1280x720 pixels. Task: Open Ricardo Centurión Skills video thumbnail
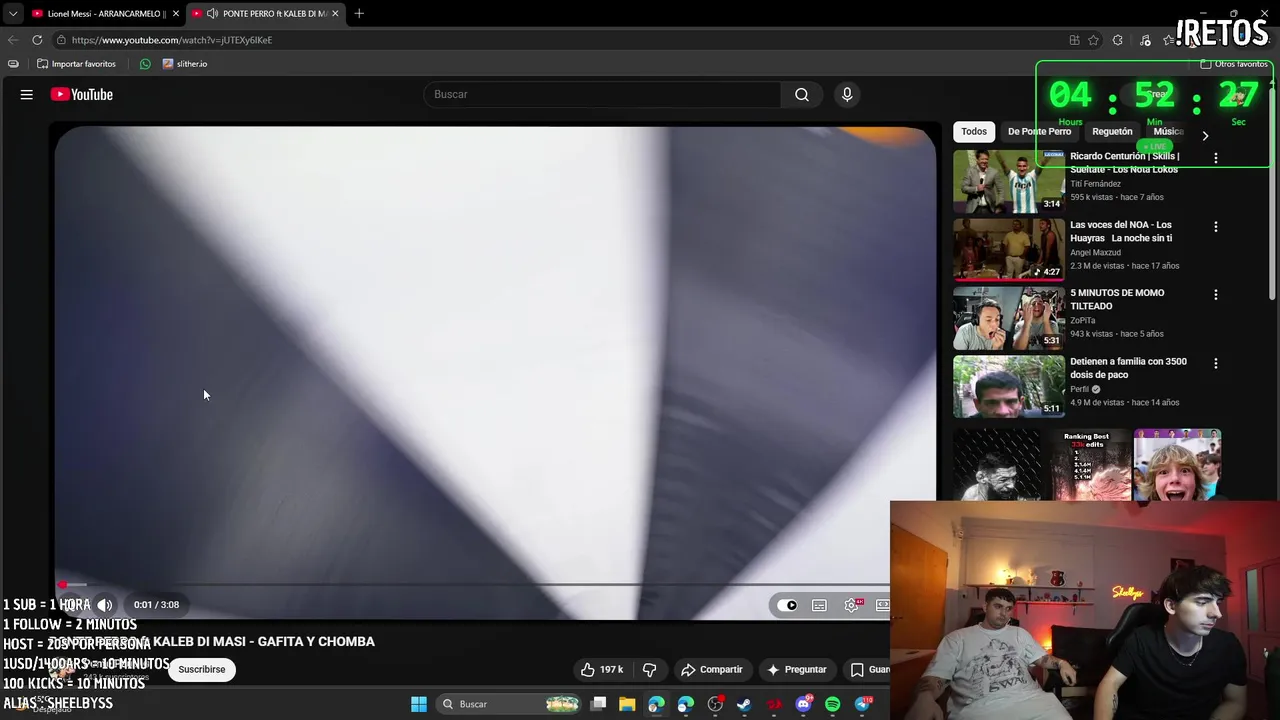1009,181
